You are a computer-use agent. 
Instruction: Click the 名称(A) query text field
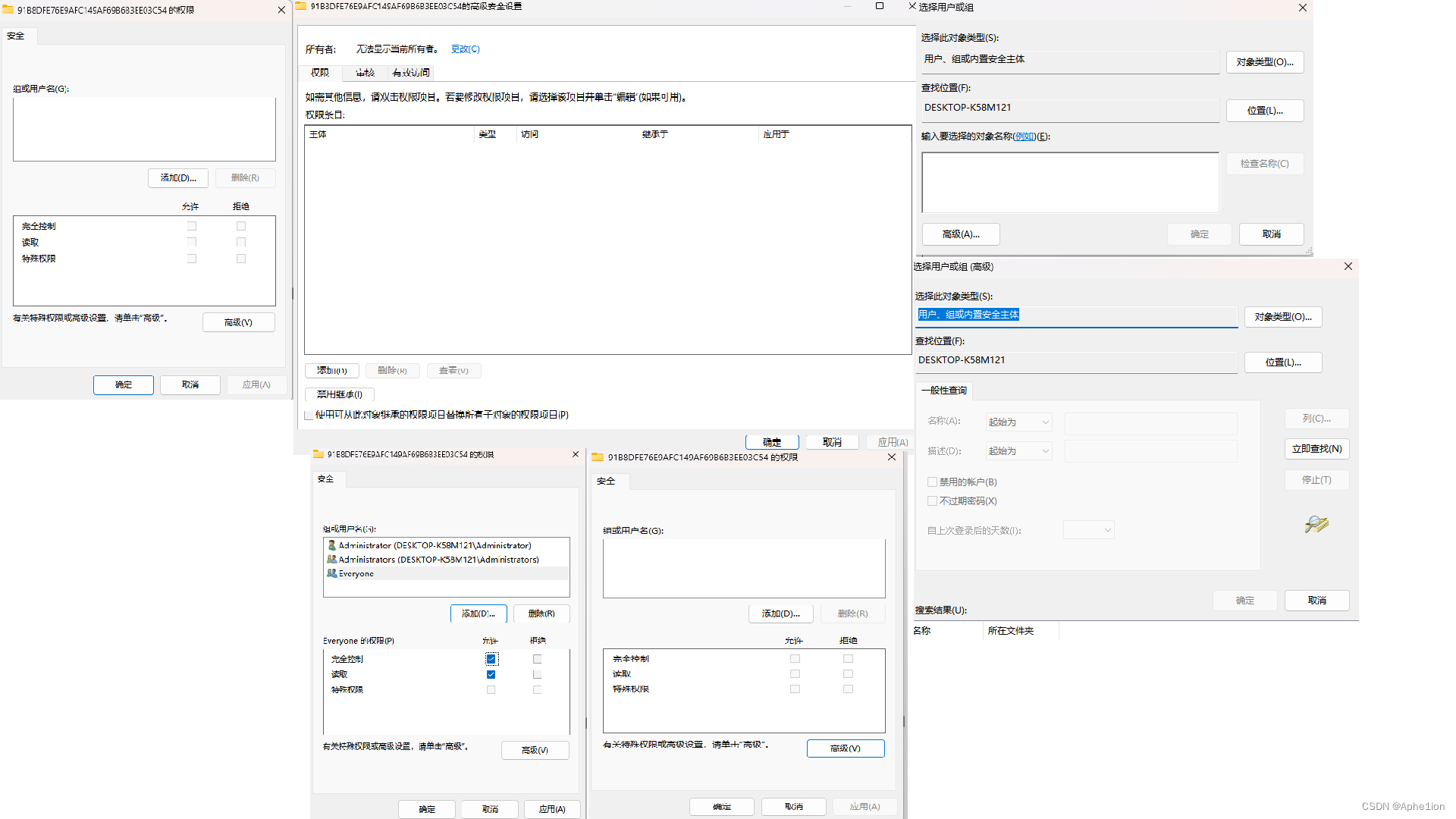pos(1150,423)
